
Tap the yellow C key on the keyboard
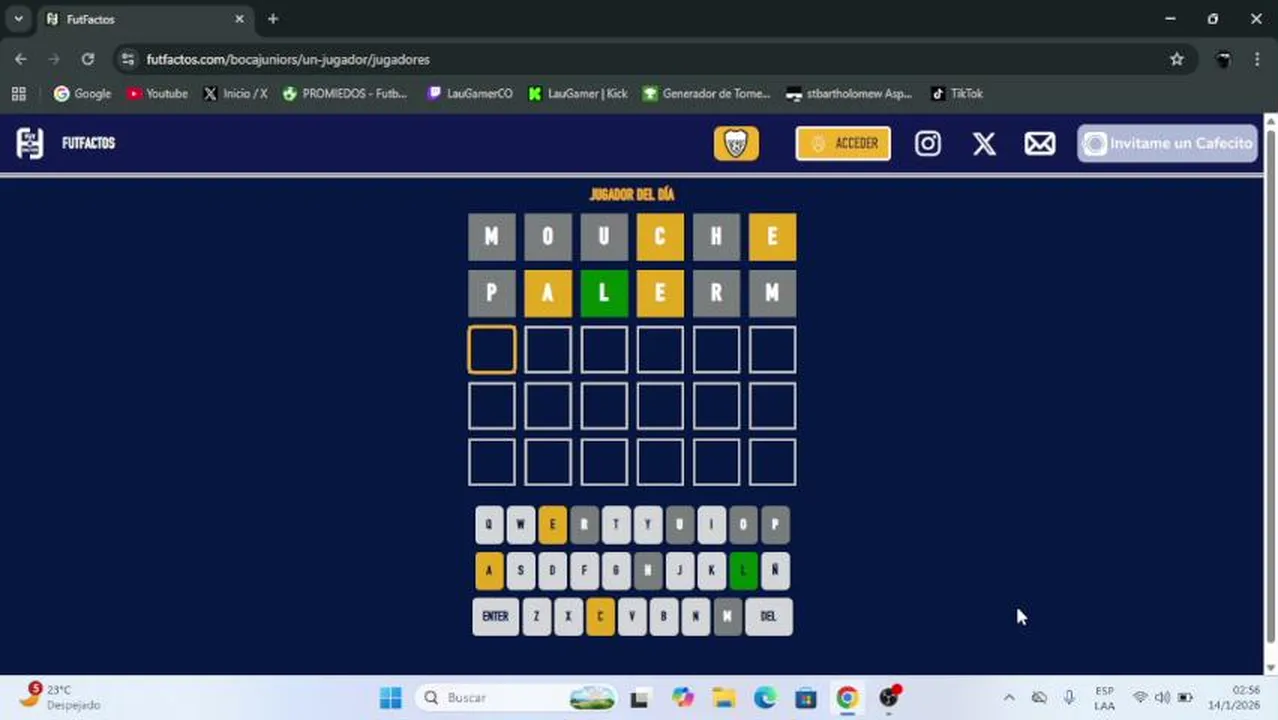pos(600,617)
